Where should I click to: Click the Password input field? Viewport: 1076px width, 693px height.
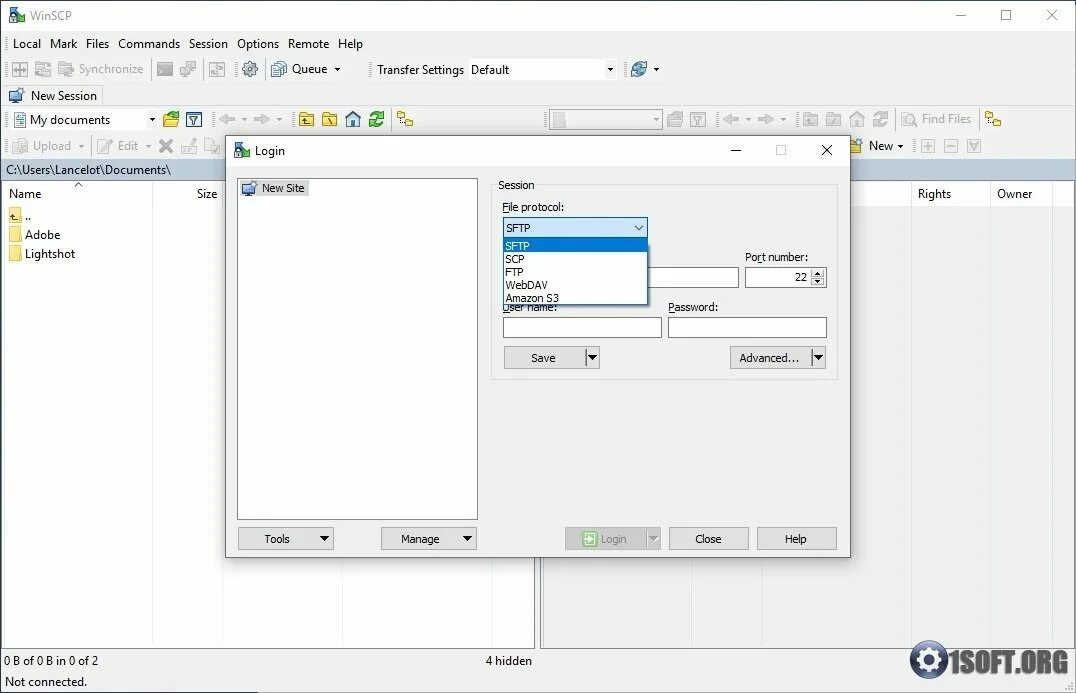[x=747, y=327]
